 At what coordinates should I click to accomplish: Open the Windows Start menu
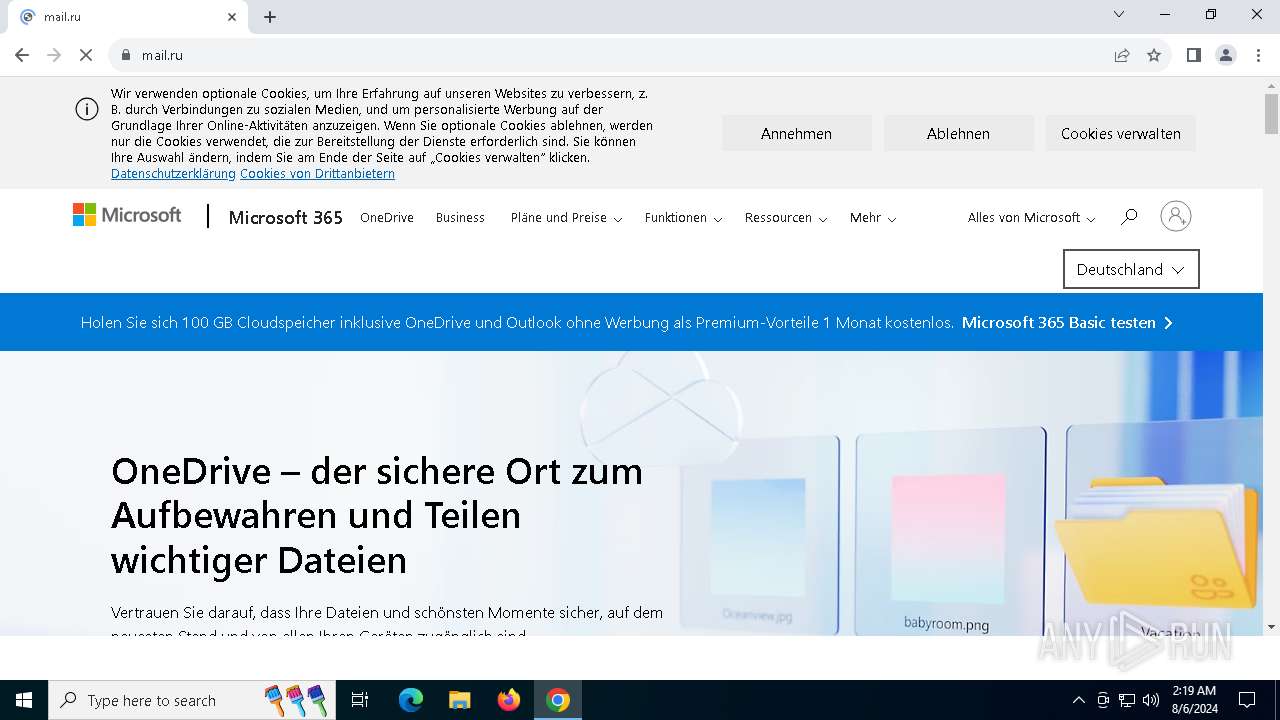24,700
